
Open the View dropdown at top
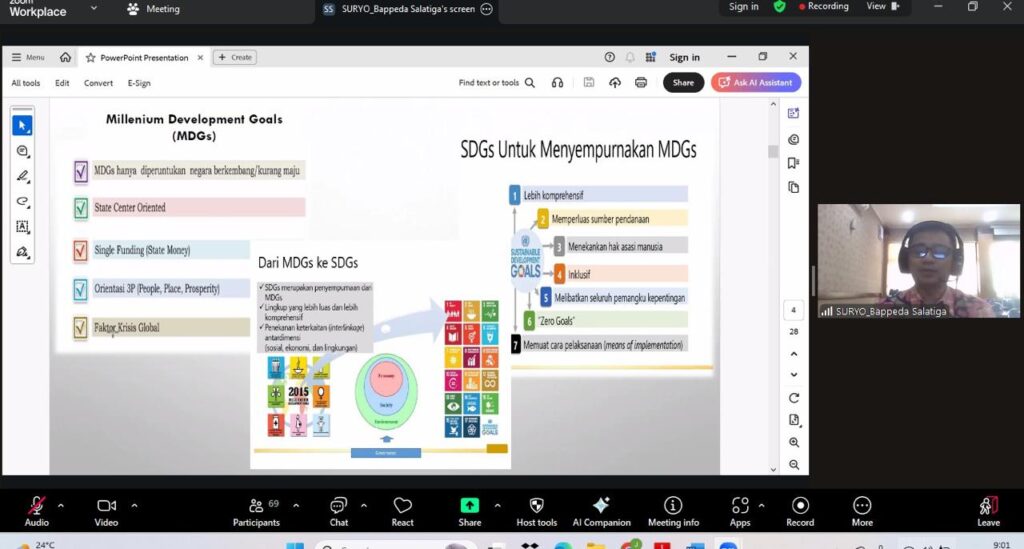881,7
